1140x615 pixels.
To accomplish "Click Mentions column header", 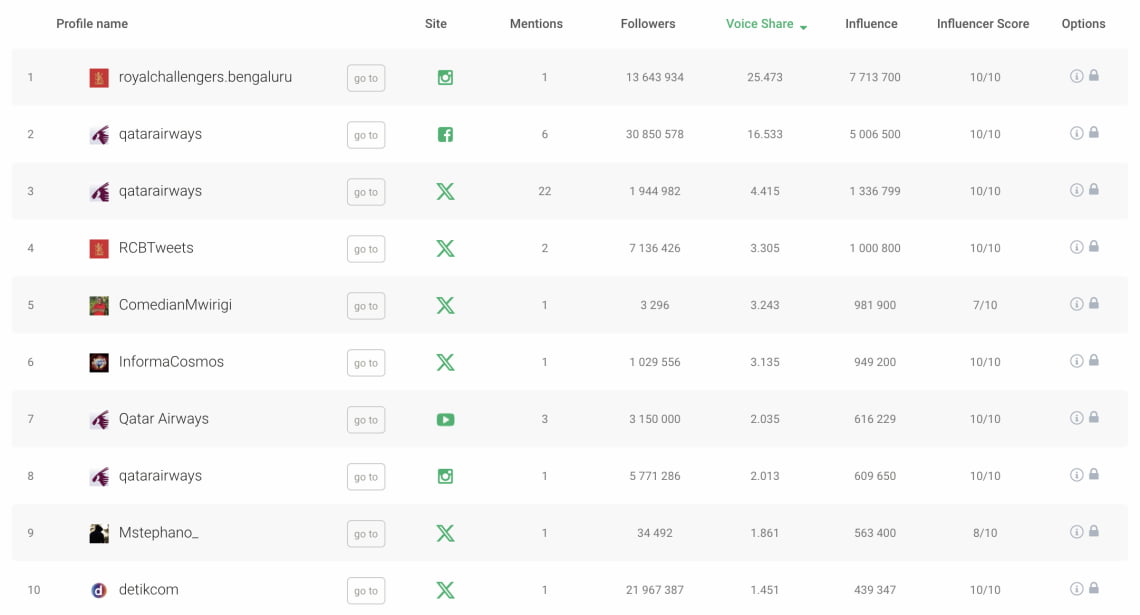I will [536, 24].
